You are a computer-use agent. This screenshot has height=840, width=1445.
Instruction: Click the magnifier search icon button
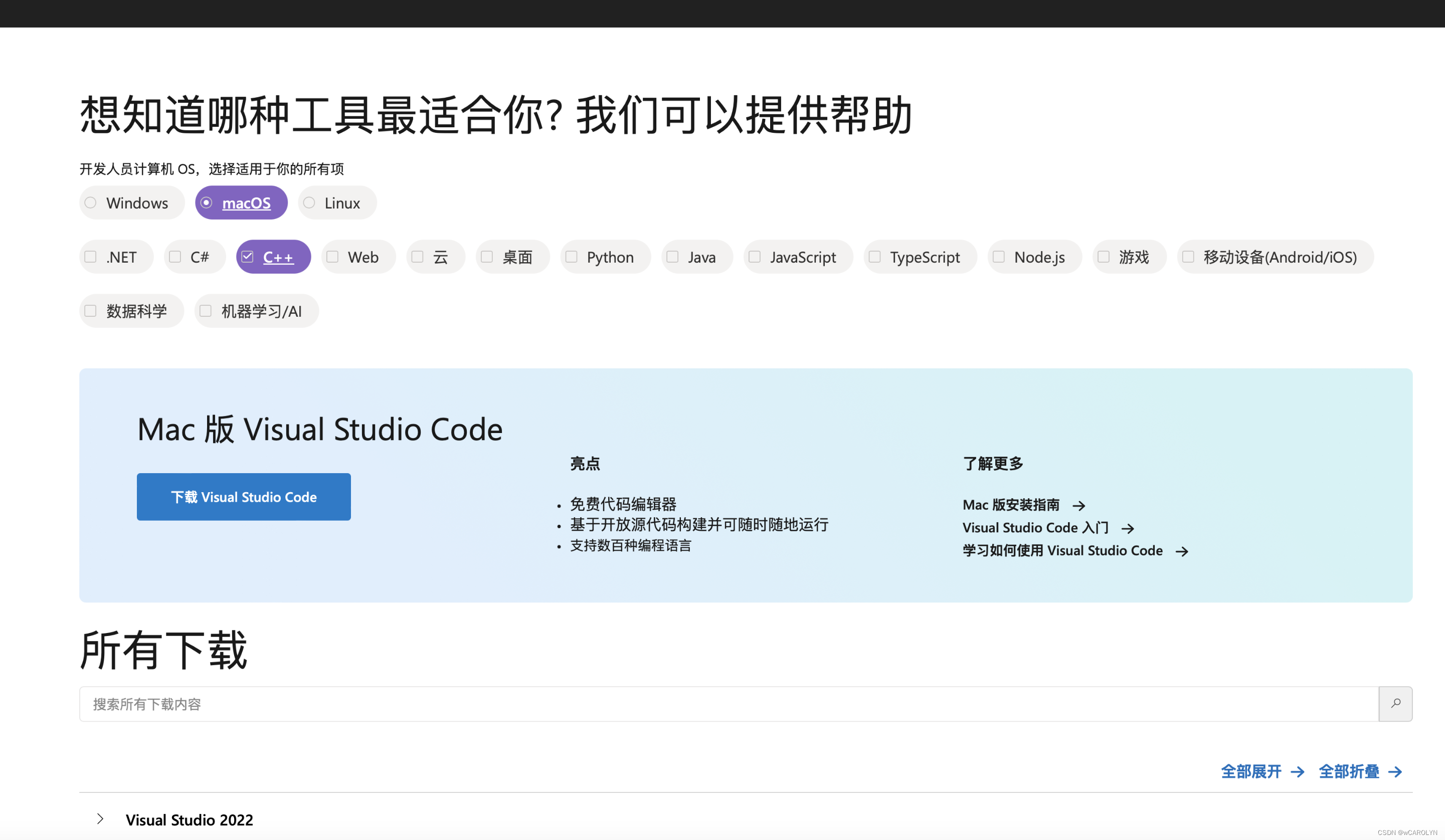tap(1396, 704)
